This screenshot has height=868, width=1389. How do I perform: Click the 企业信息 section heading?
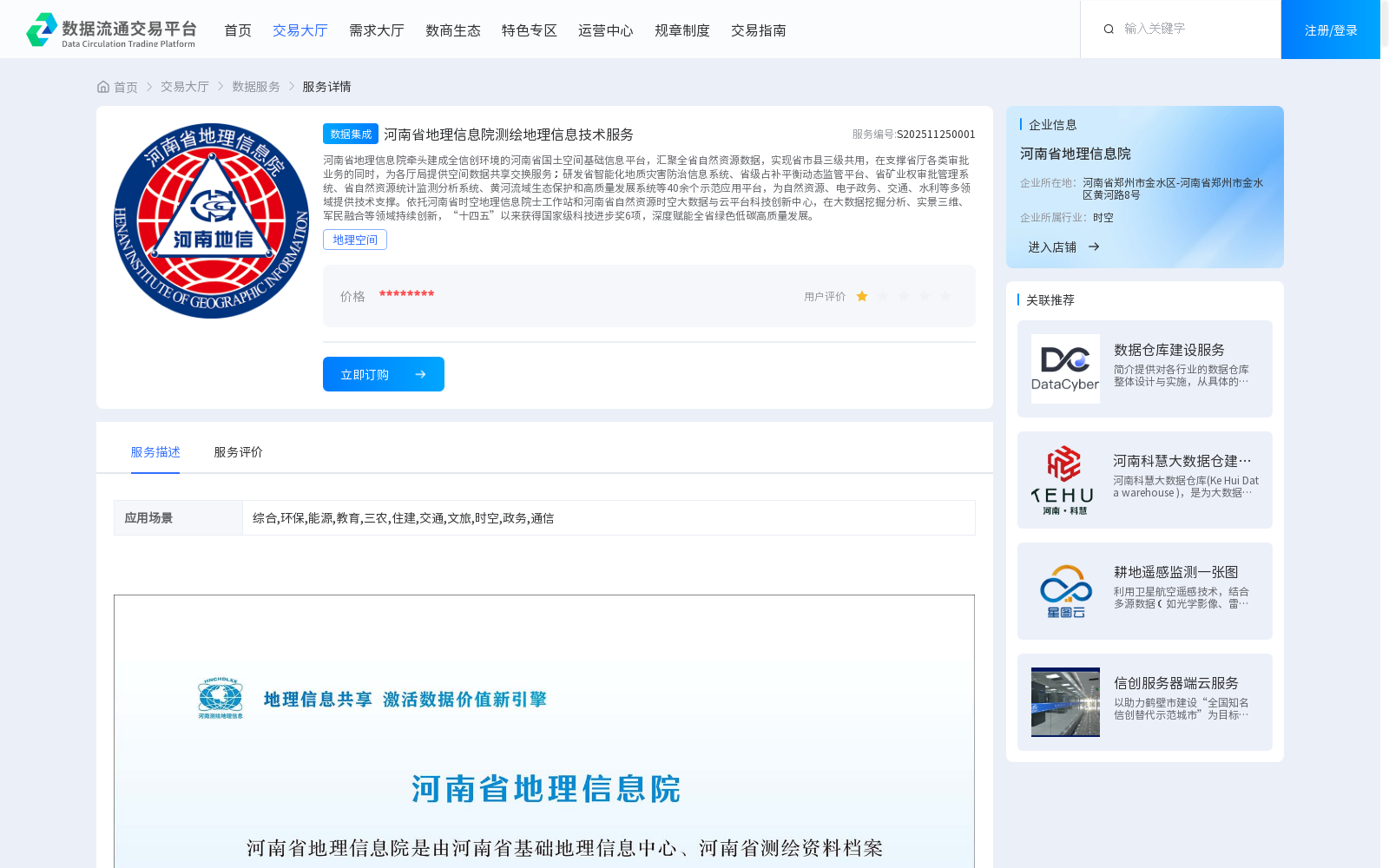click(1053, 125)
